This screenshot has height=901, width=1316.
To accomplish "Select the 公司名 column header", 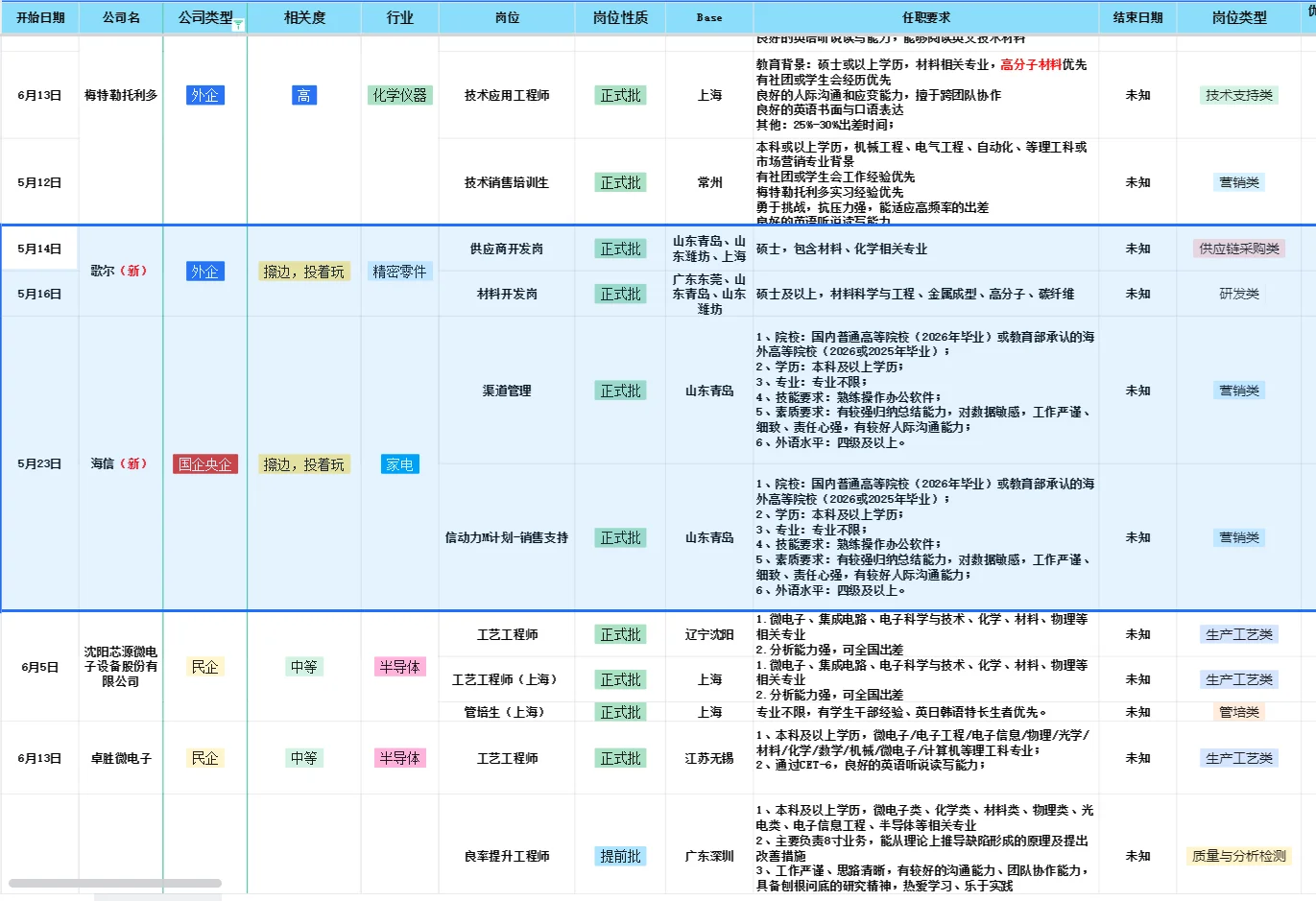I will coord(121,17).
